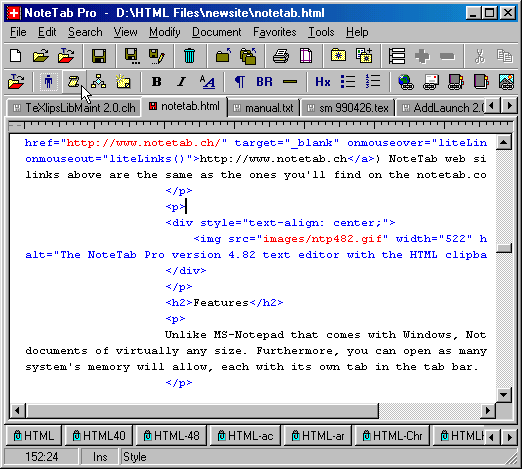Screen dimensions: 522x469
Task: Open the HTML-Chr library tab
Action: 392,435
